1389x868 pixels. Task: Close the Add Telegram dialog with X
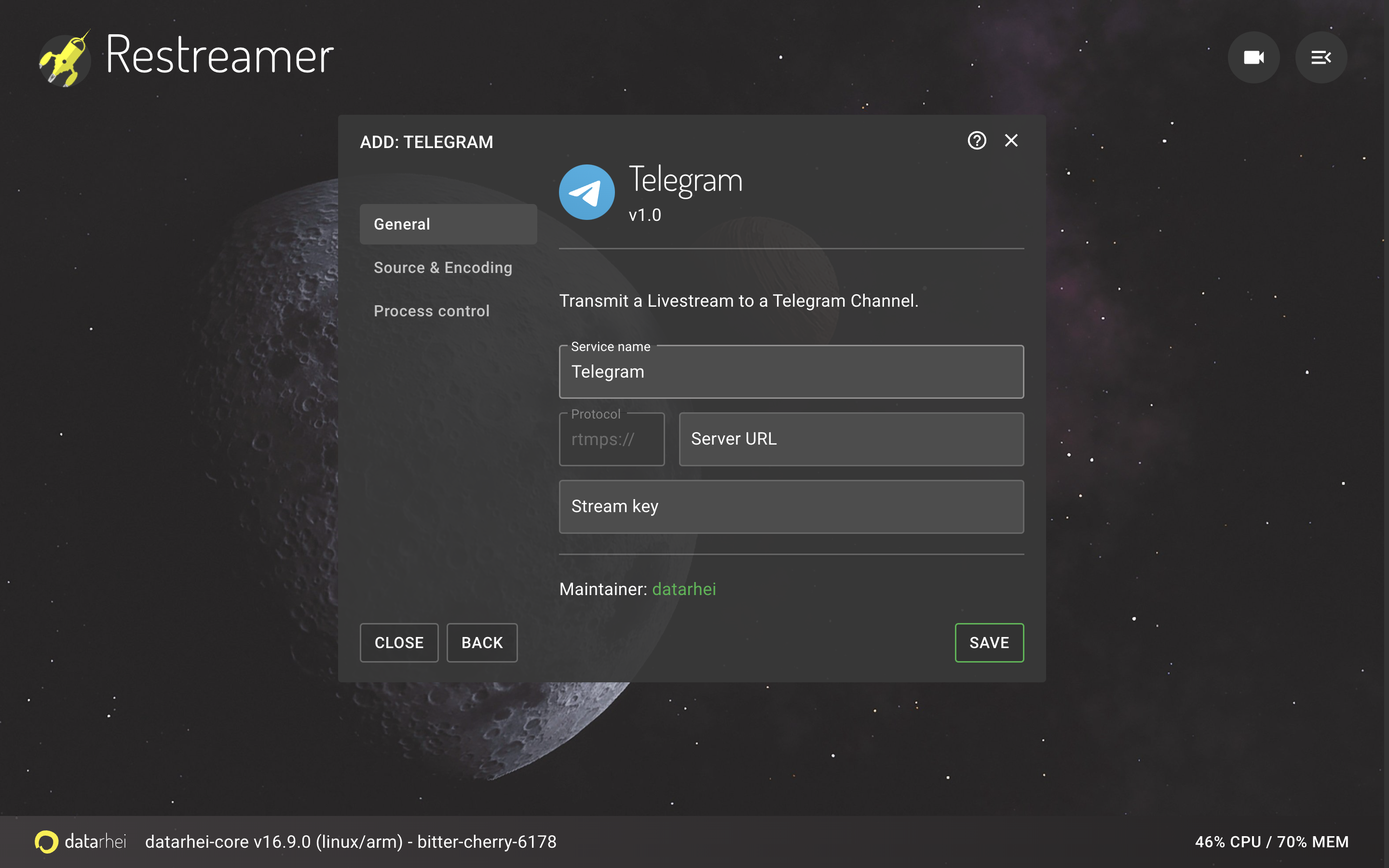click(1011, 141)
